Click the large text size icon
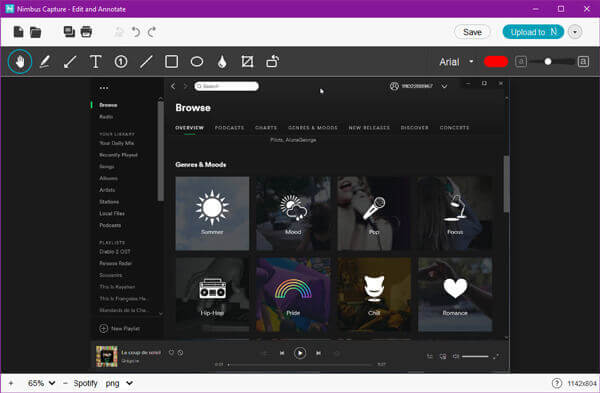 (583, 61)
